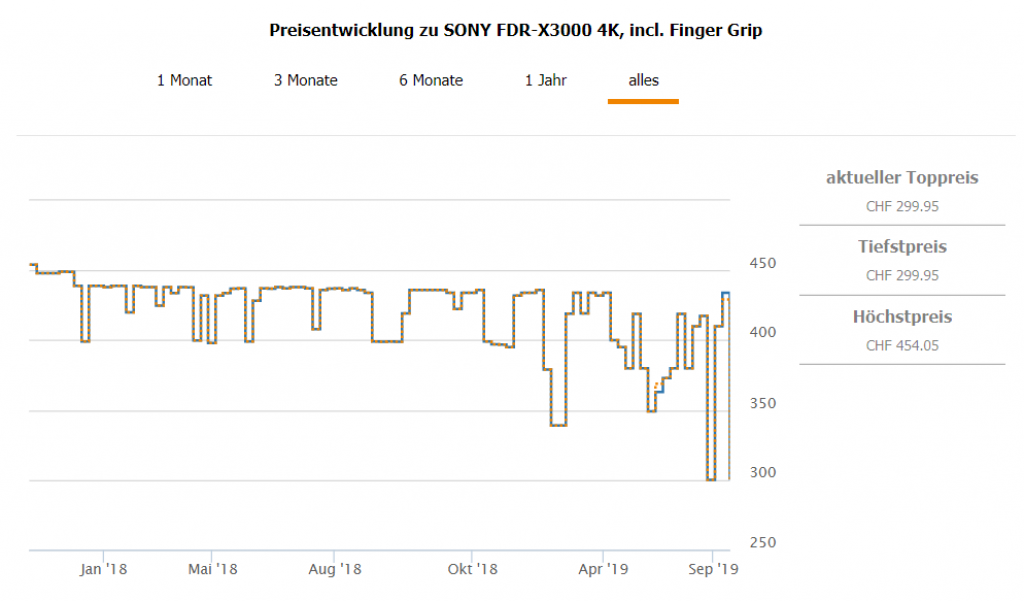Click the "Mai '18" x-axis label
The image size is (1024, 601).
(x=213, y=569)
